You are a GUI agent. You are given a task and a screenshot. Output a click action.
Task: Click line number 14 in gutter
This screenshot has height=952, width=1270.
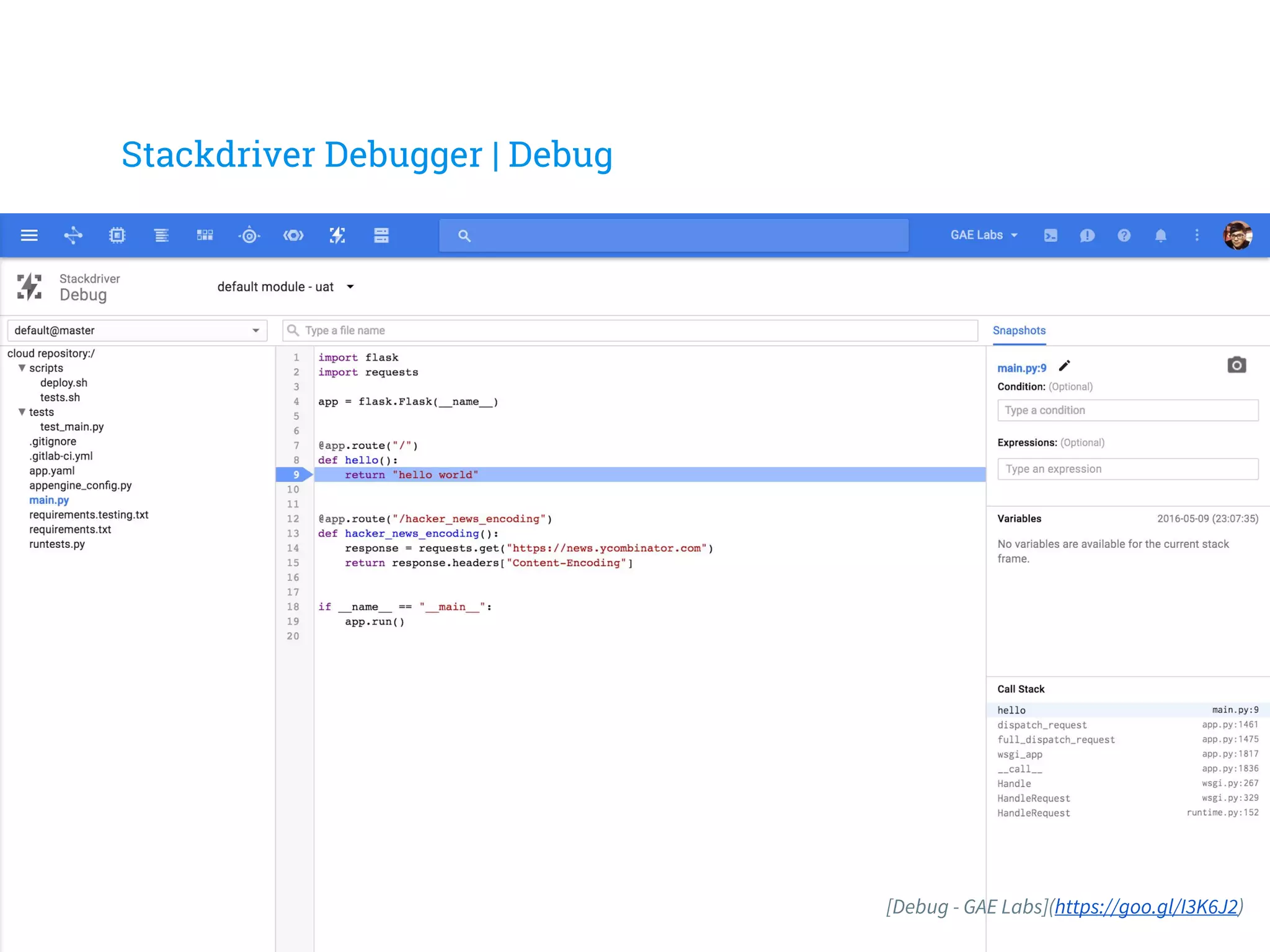[x=293, y=548]
